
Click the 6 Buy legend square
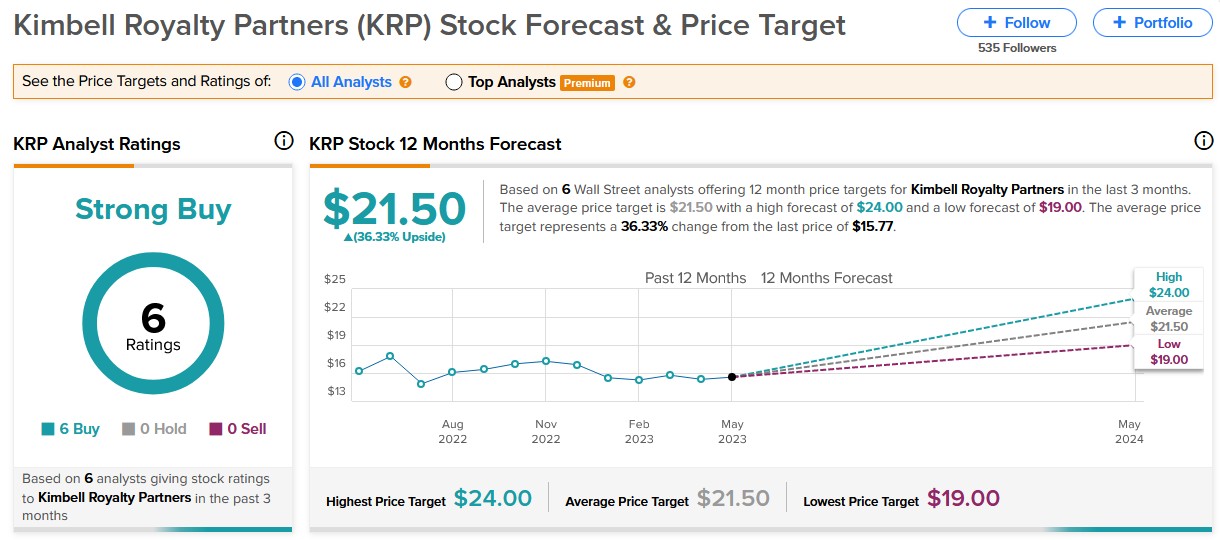point(47,429)
